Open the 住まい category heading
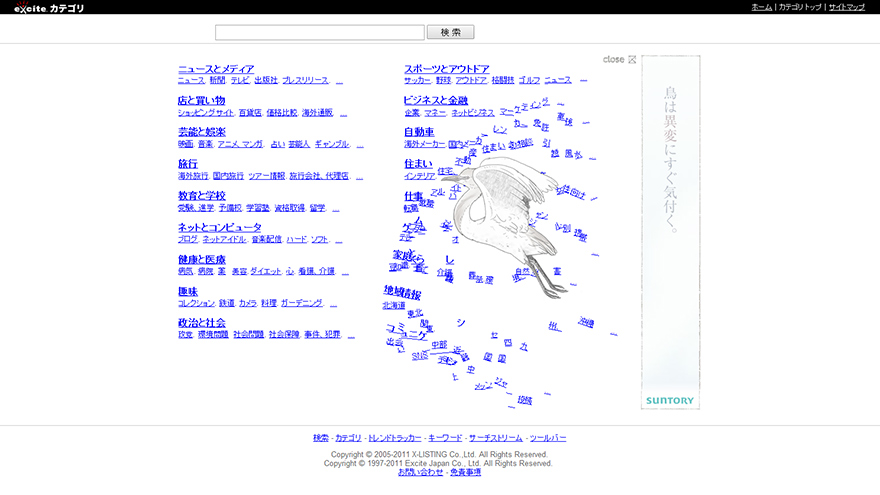 tap(418, 164)
